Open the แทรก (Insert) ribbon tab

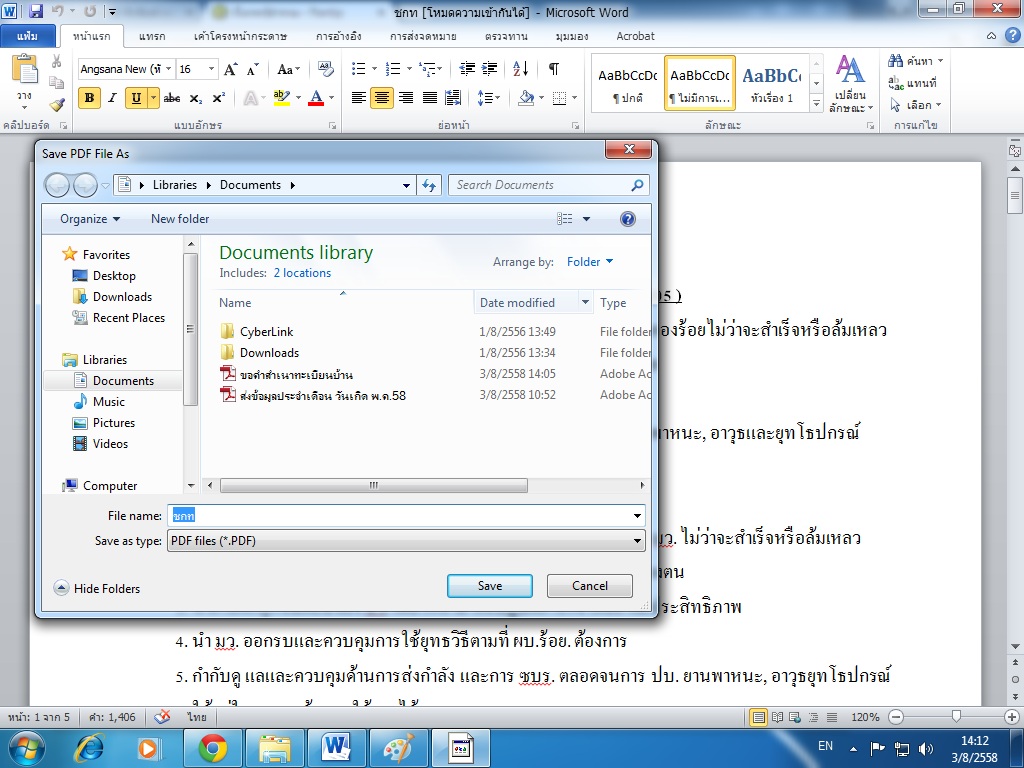point(152,37)
